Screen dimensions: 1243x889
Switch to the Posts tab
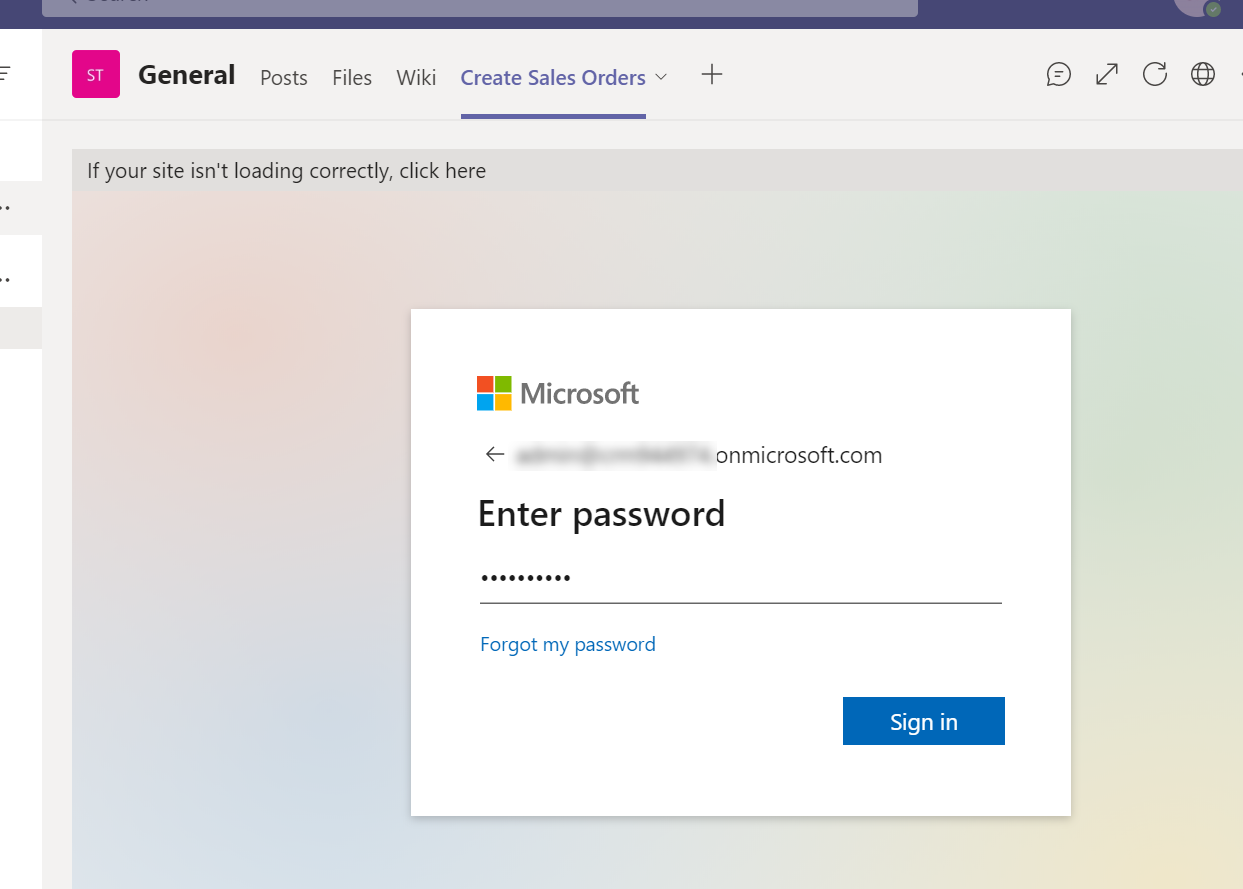click(283, 78)
